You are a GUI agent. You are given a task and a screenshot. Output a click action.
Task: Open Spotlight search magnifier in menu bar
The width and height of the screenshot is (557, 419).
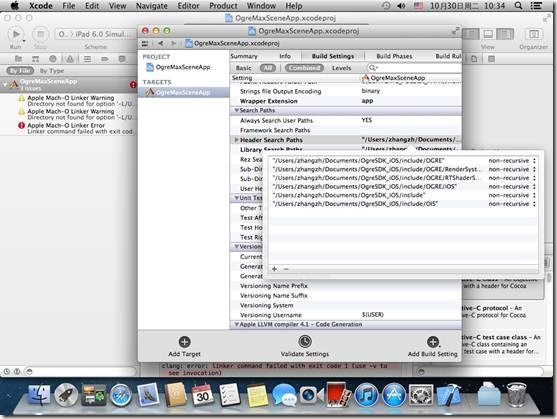(x=518, y=6)
